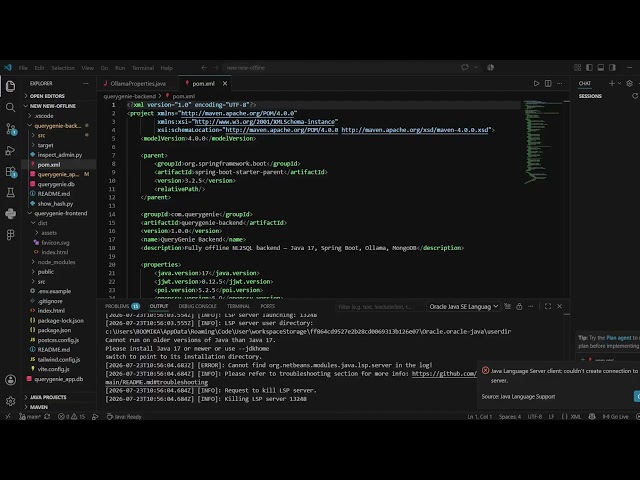This screenshot has height=480, width=640.
Task: Open the Testing flask view
Action: (x=11, y=193)
